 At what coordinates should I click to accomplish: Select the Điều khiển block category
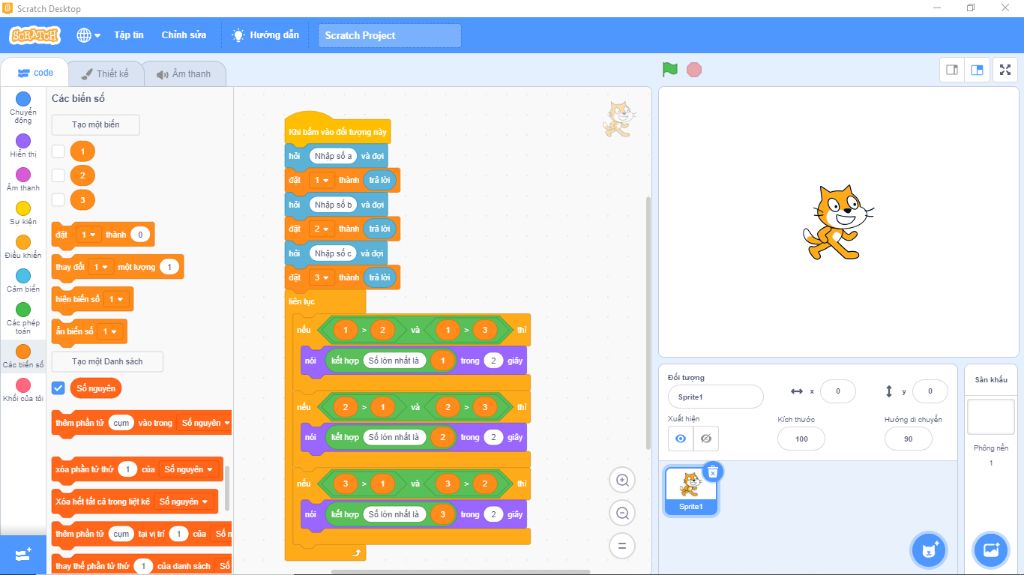click(x=24, y=247)
